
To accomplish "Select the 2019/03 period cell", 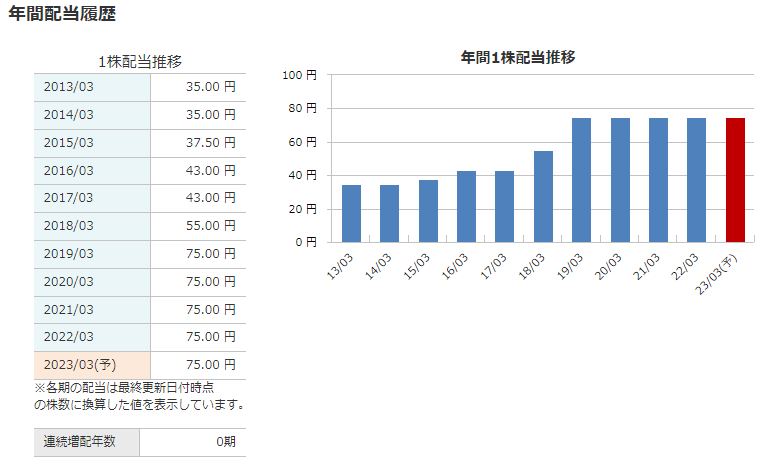I will [x=92, y=254].
